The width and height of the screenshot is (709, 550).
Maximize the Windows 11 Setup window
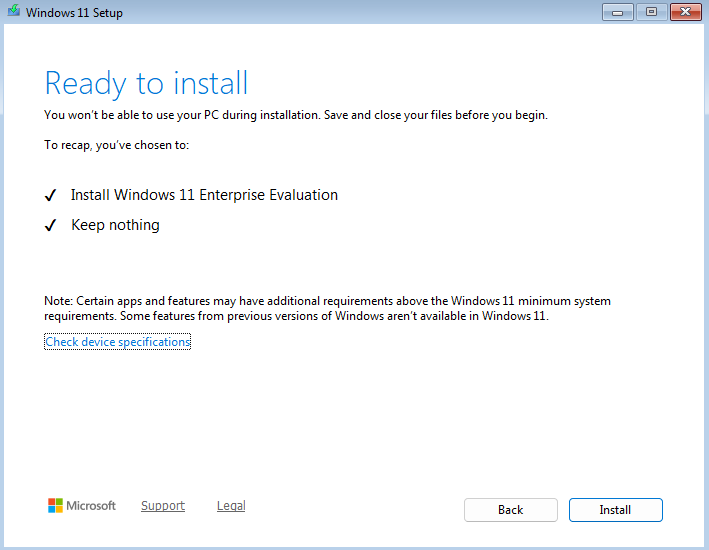[651, 12]
